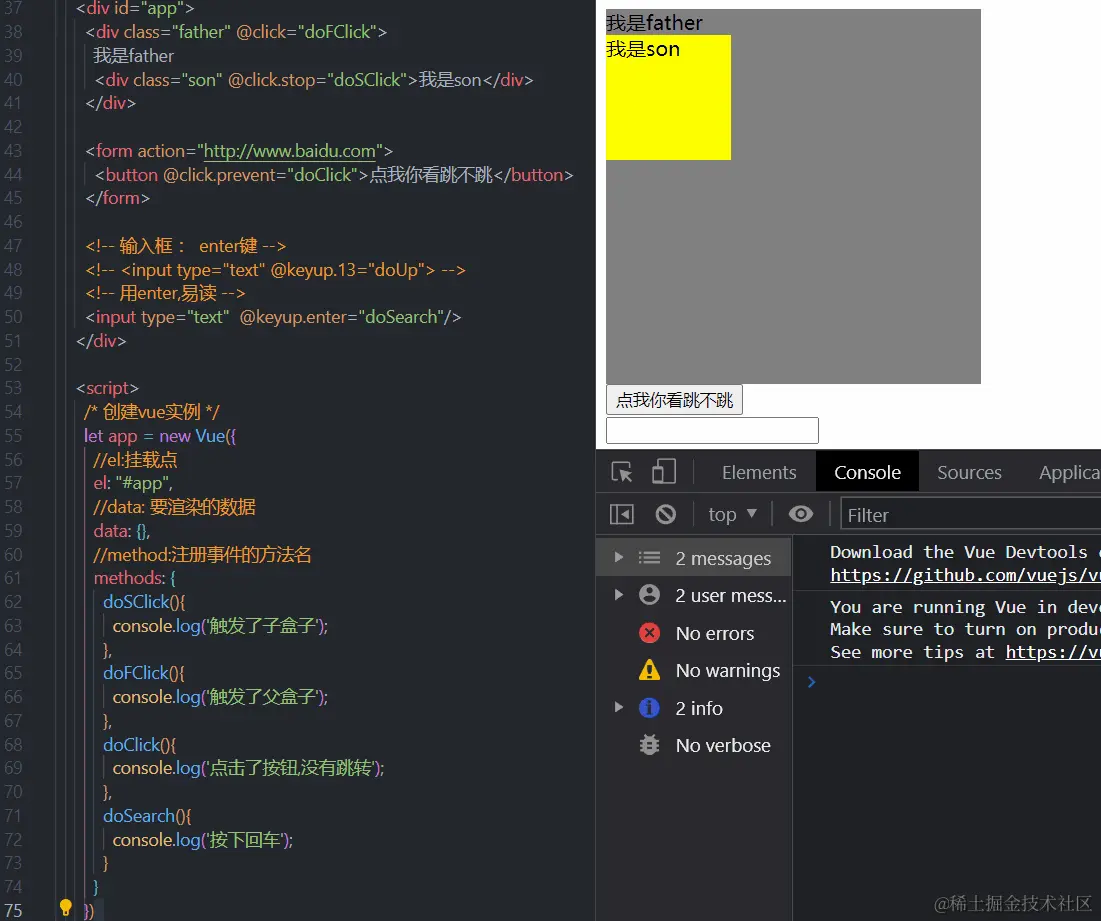Screen dimensions: 1101x921
Task: Activate the inspect element picker icon
Action: (x=621, y=472)
